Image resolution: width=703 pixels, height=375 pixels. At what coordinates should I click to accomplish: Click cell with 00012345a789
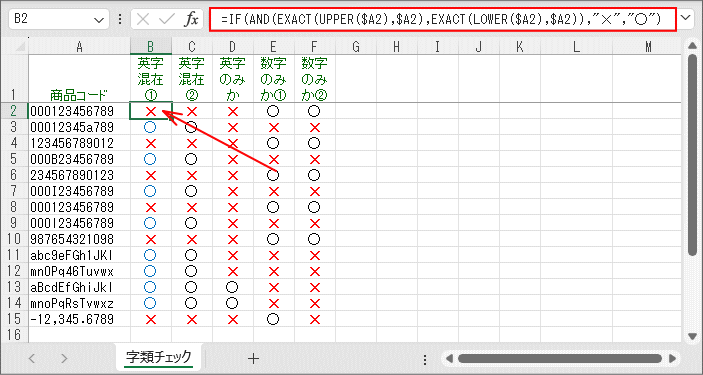79,127
